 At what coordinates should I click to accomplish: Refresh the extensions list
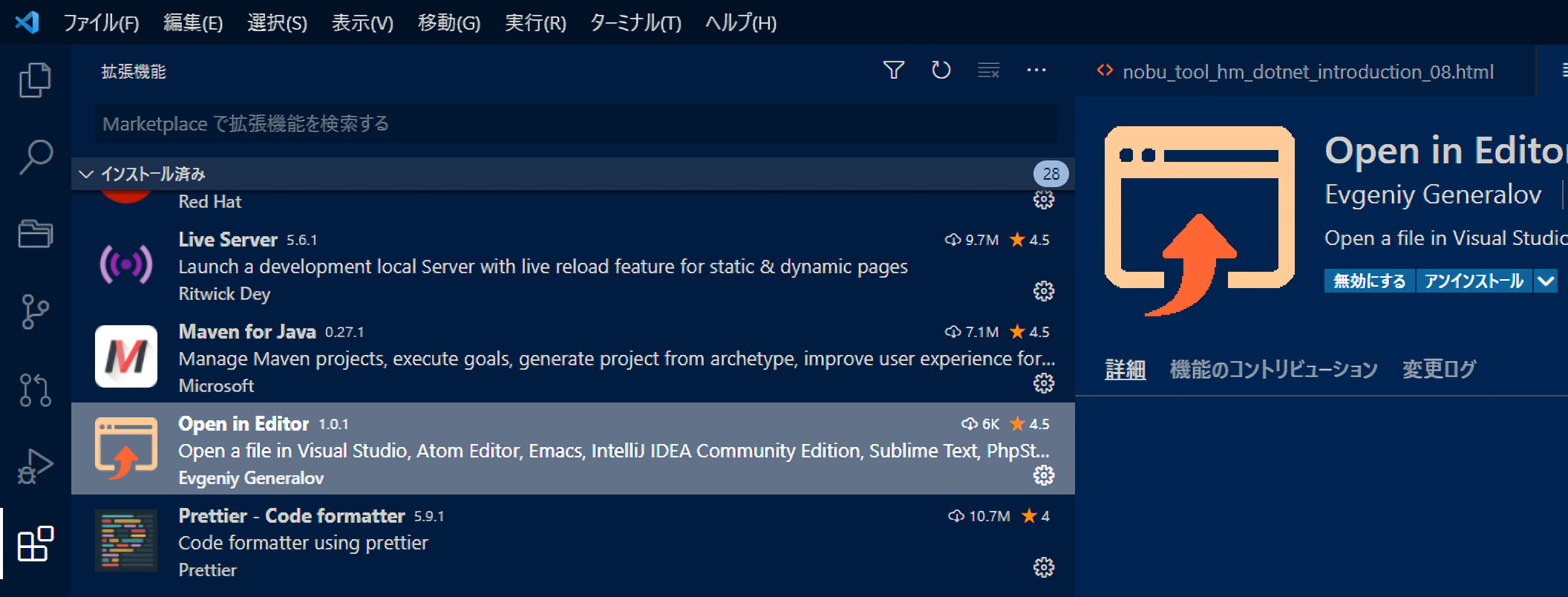pyautogui.click(x=941, y=71)
